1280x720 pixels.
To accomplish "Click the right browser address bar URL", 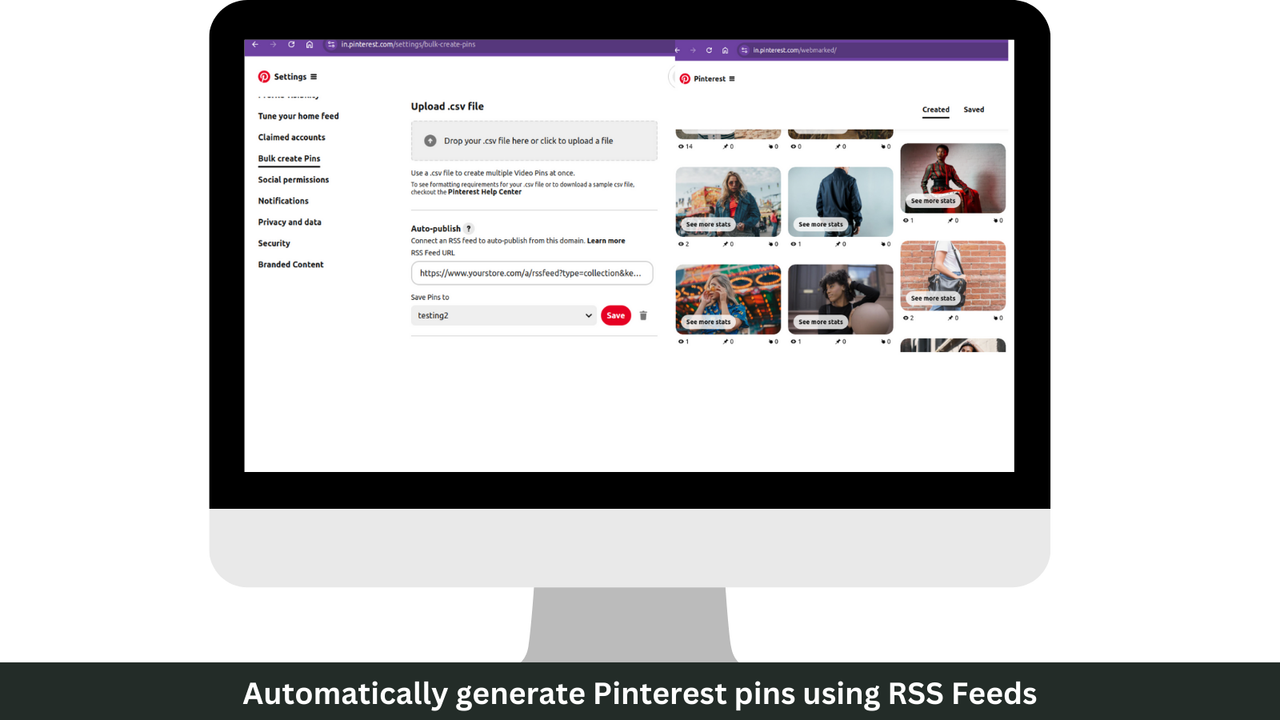I will (795, 50).
